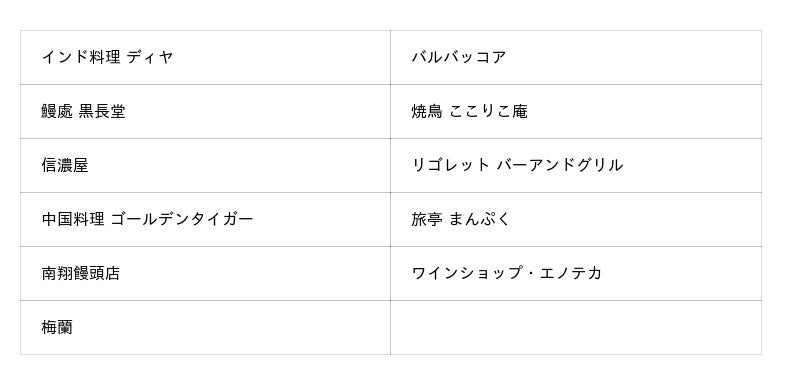This screenshot has height=385, width=800.
Task: Click the 梅蘭 restaurant name
Action: 57,327
